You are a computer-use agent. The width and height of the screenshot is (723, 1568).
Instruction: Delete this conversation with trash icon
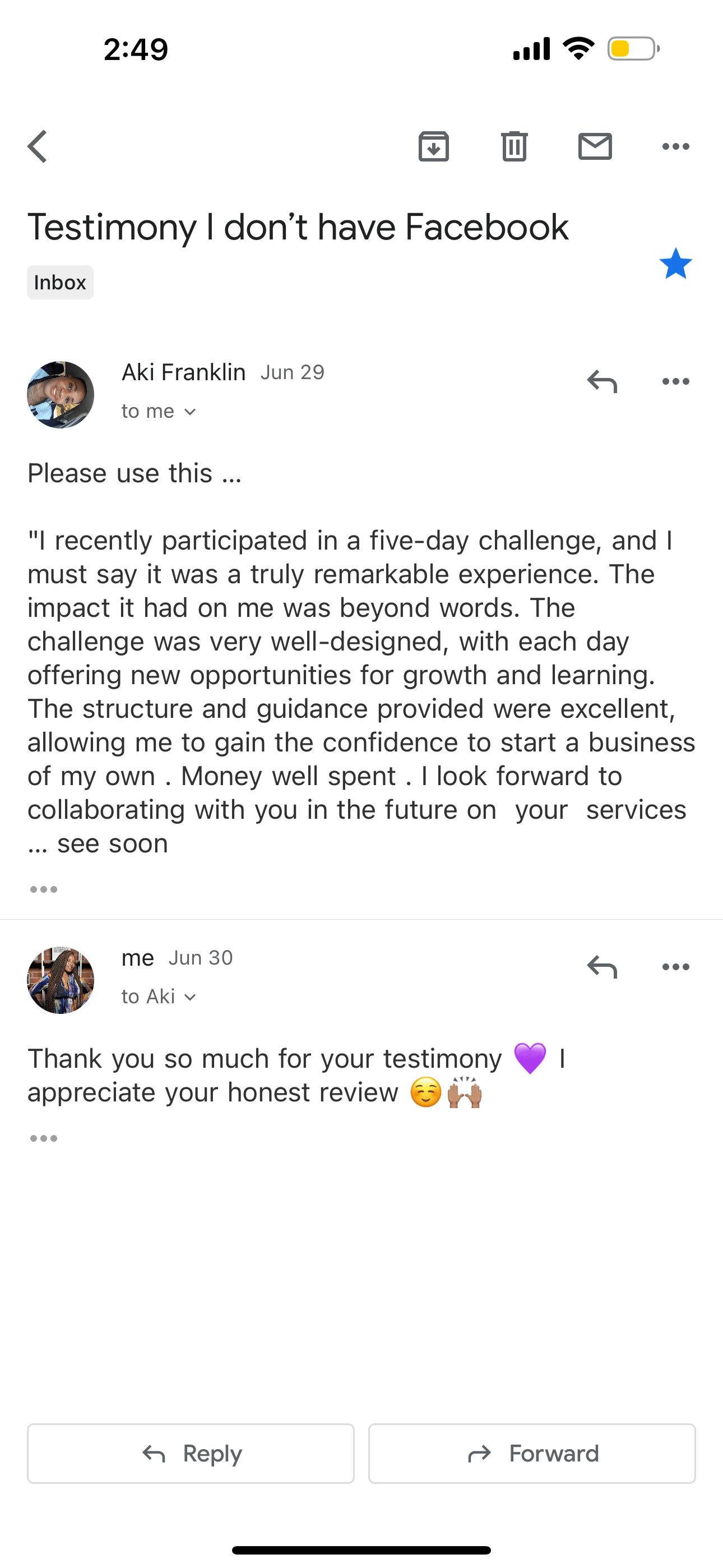click(x=515, y=147)
